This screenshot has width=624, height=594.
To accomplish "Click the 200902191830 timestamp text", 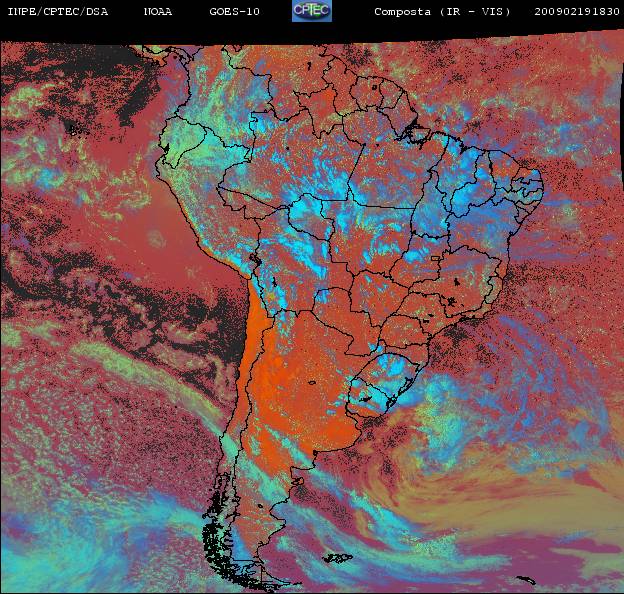I will click(577, 12).
